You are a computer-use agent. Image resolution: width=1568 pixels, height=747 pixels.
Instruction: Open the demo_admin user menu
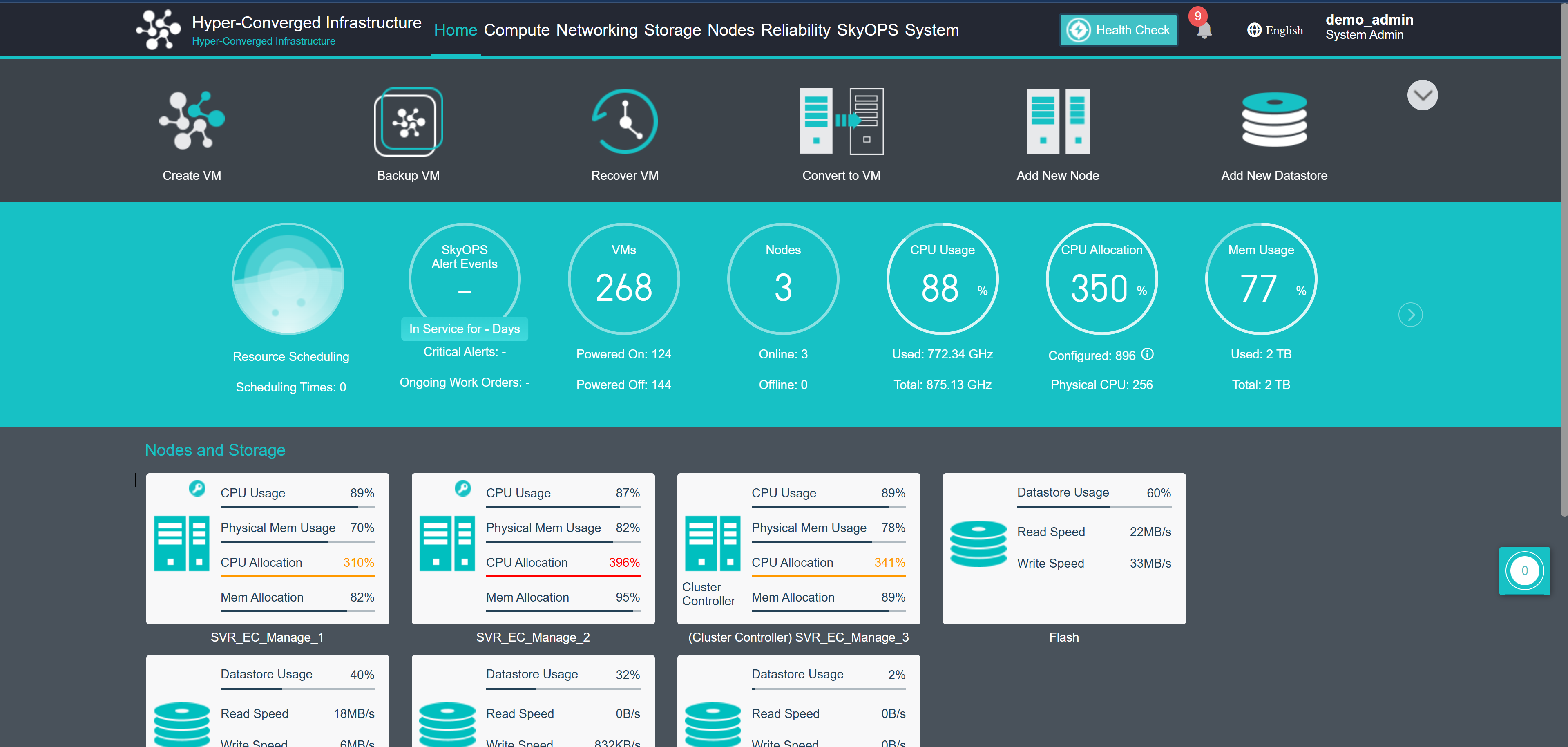click(1369, 27)
